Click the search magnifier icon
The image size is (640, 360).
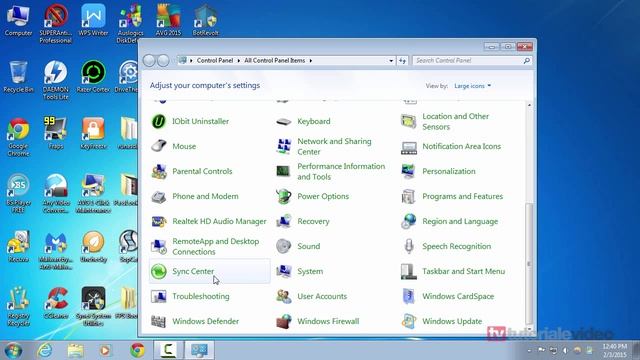tap(527, 60)
